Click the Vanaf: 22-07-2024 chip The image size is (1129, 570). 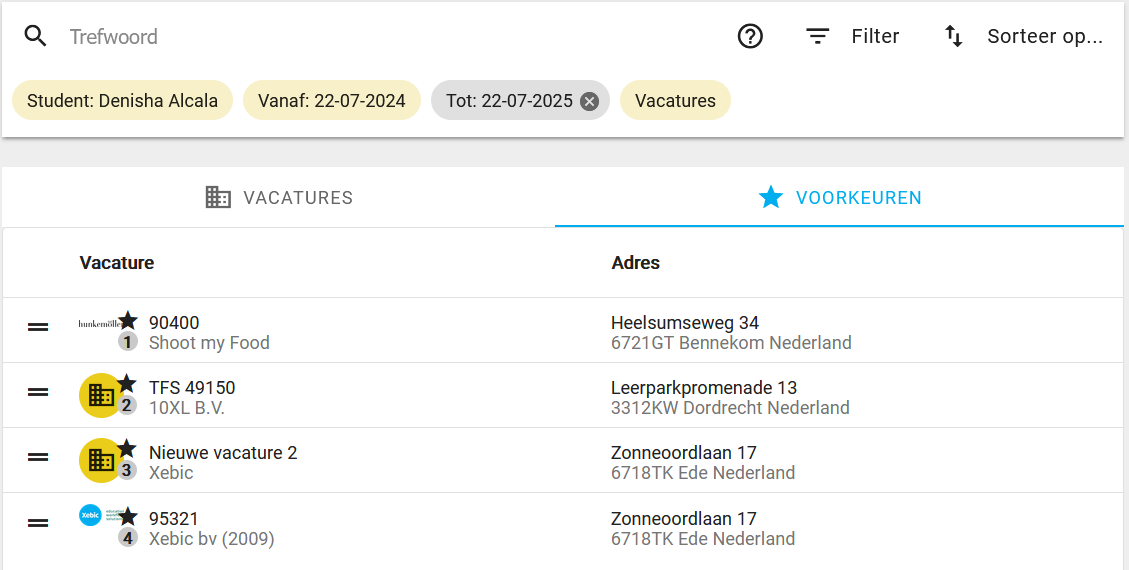pos(332,101)
